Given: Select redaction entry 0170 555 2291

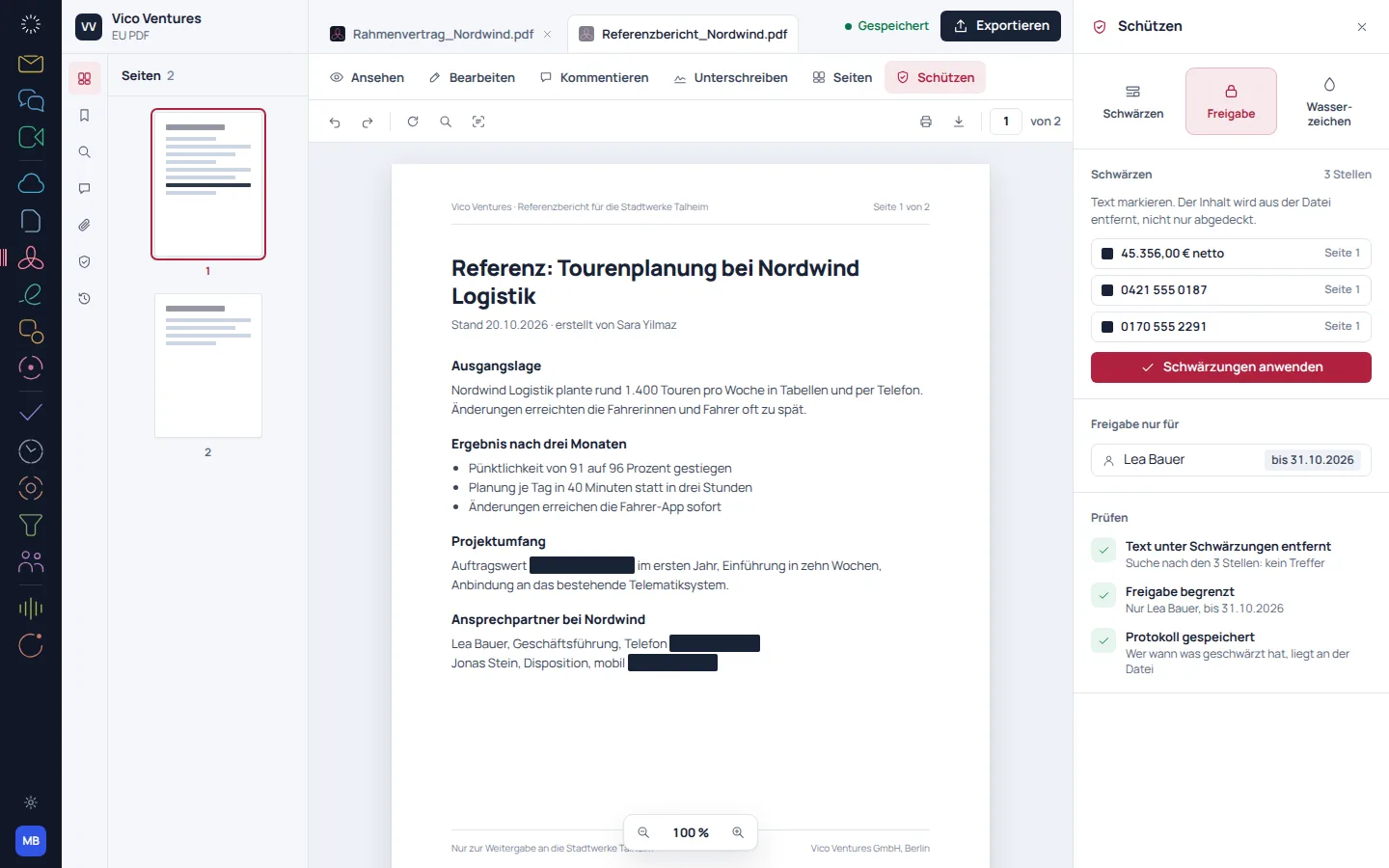Looking at the screenshot, I should pyautogui.click(x=1231, y=327).
